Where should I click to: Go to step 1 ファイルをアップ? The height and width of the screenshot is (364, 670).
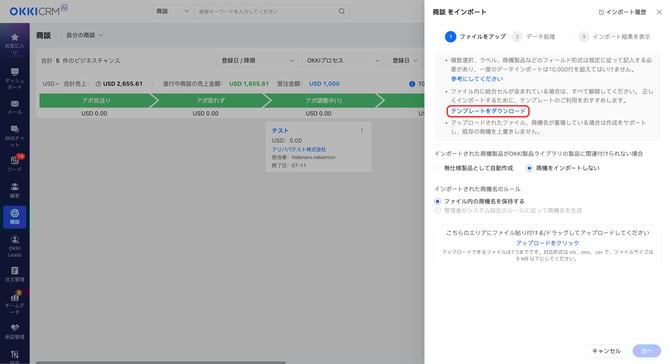coord(475,37)
